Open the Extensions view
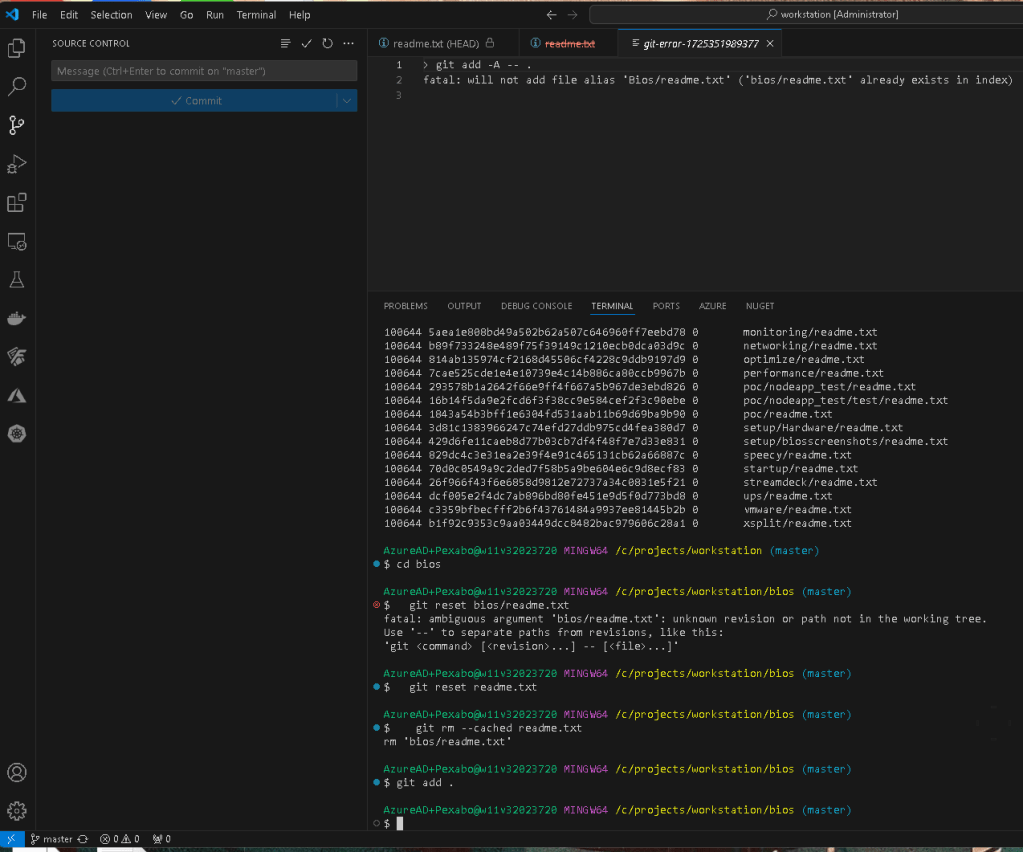This screenshot has height=852, width=1023. pos(17,202)
